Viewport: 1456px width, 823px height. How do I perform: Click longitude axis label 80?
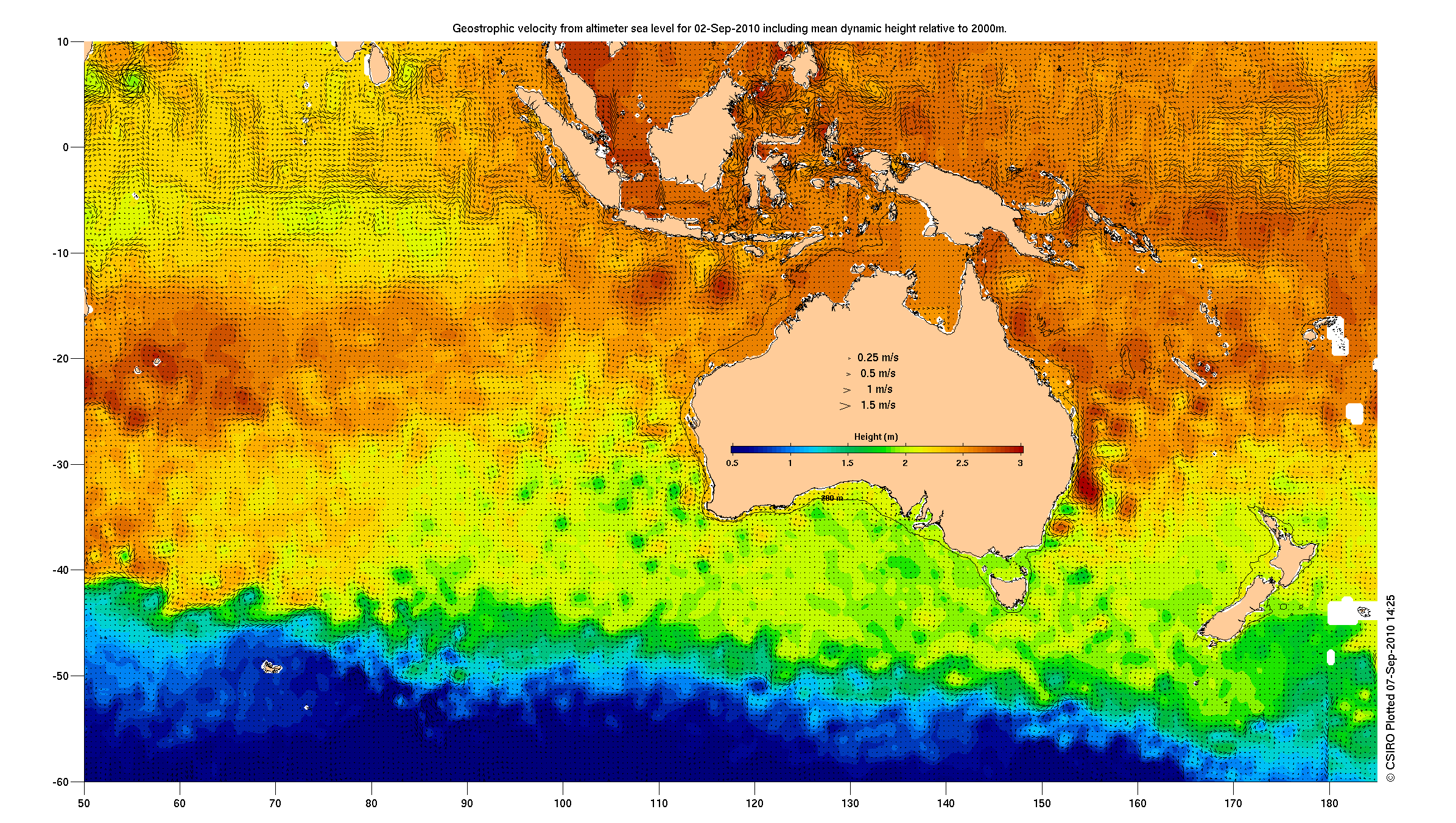coord(371,804)
